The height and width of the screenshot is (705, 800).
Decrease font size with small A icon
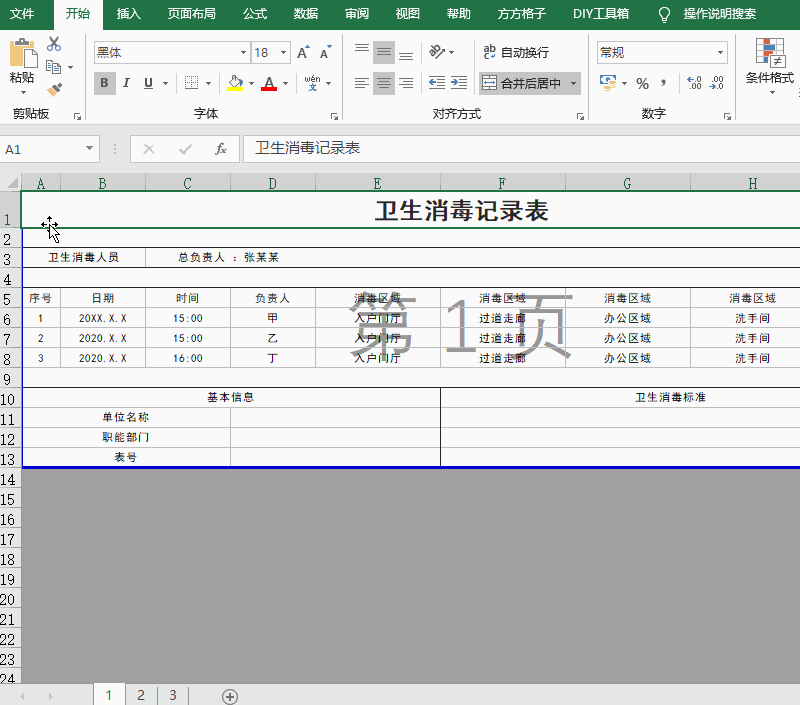point(325,53)
